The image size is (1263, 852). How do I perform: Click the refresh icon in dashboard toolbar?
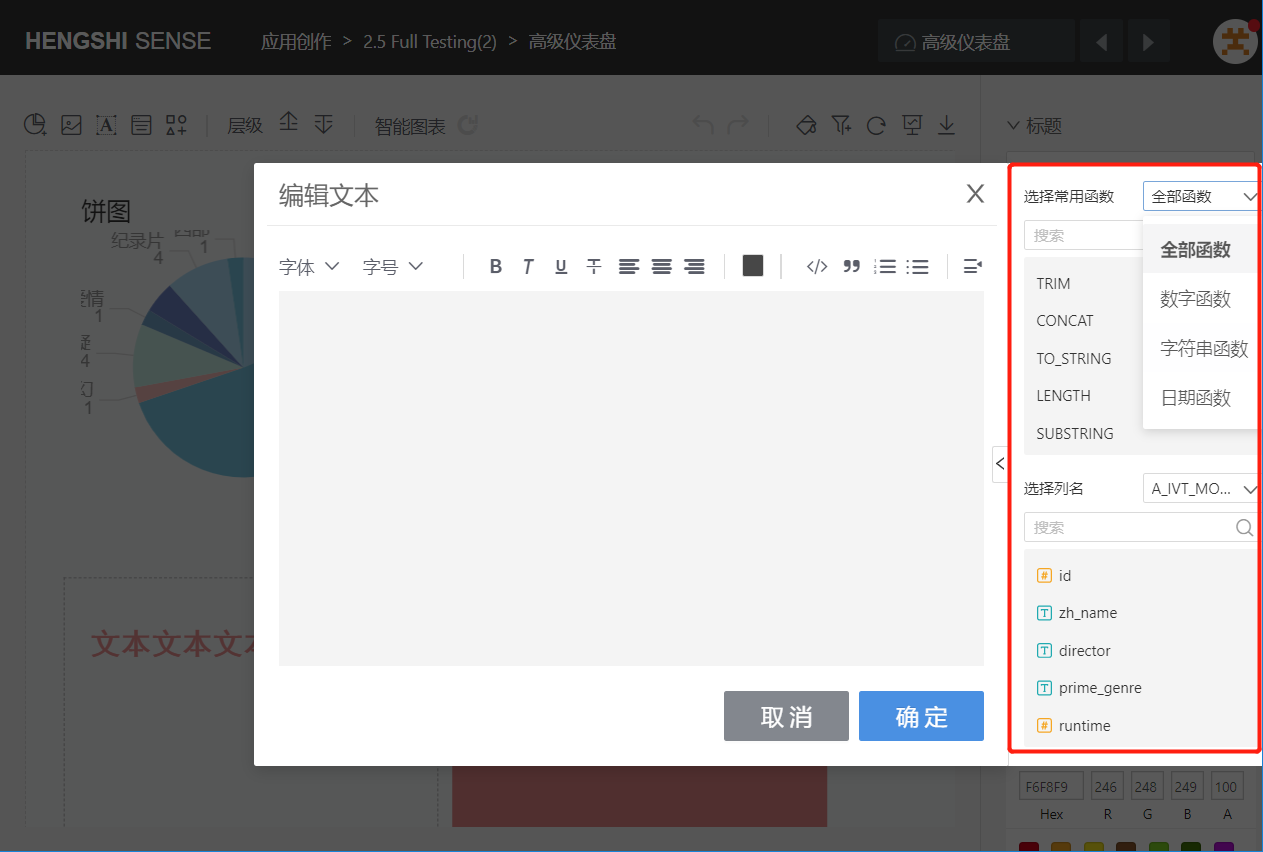click(x=876, y=125)
